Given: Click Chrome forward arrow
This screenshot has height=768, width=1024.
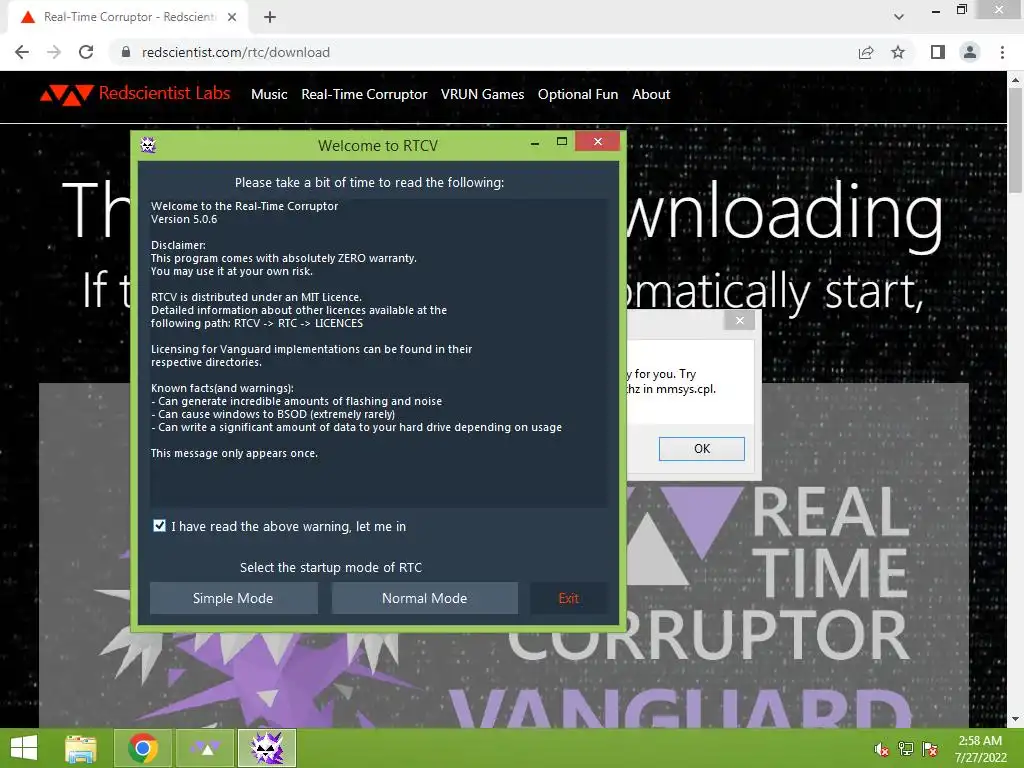Looking at the screenshot, I should pos(54,52).
